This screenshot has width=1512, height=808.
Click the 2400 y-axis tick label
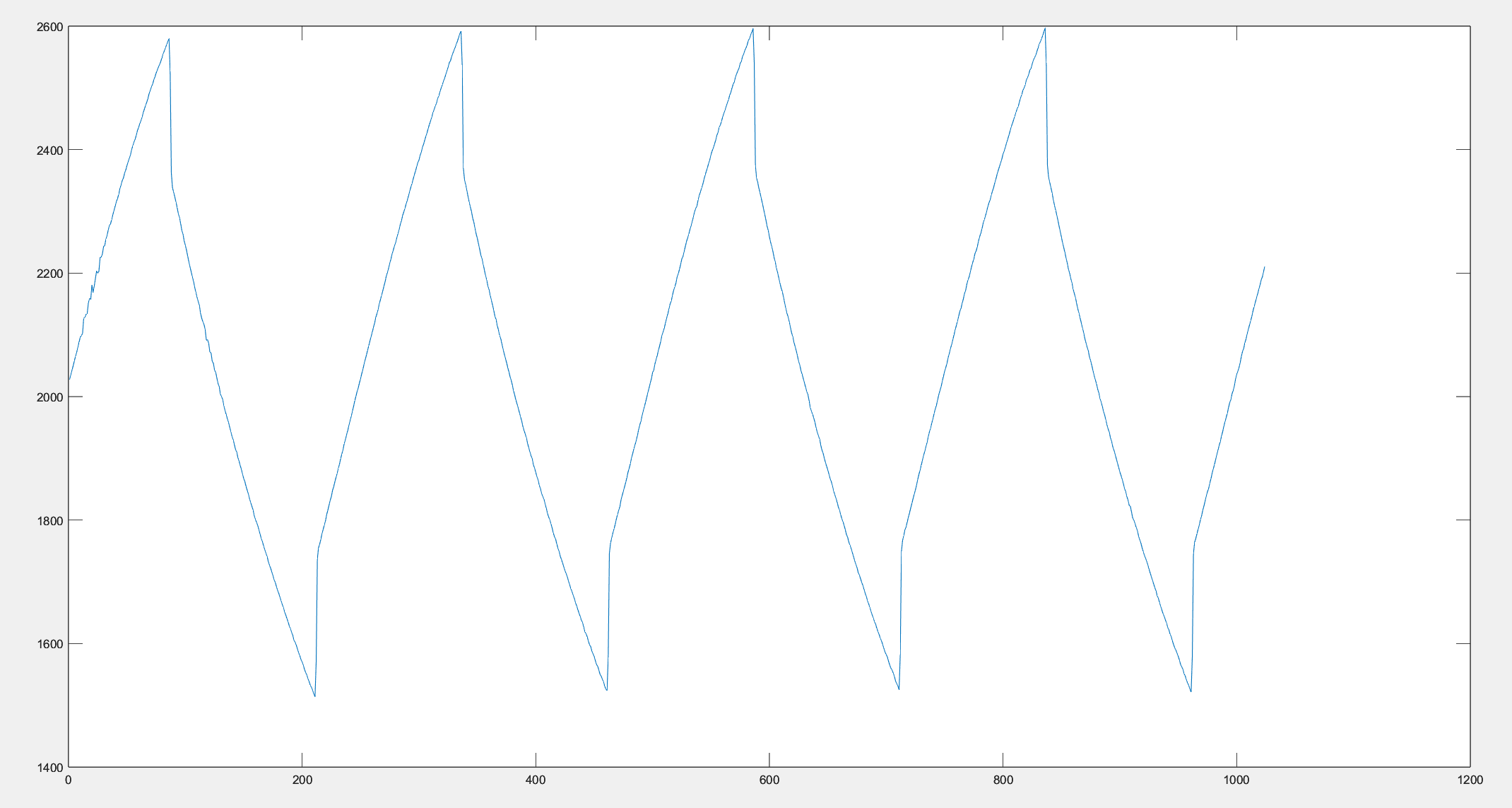(49, 150)
